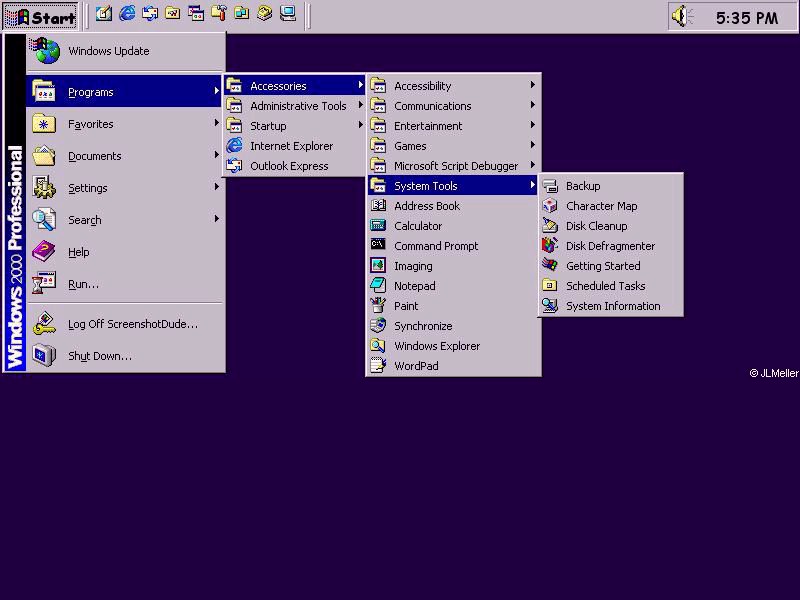The image size is (800, 600).
Task: Launch Command Prompt via its icon
Action: pyautogui.click(x=378, y=245)
